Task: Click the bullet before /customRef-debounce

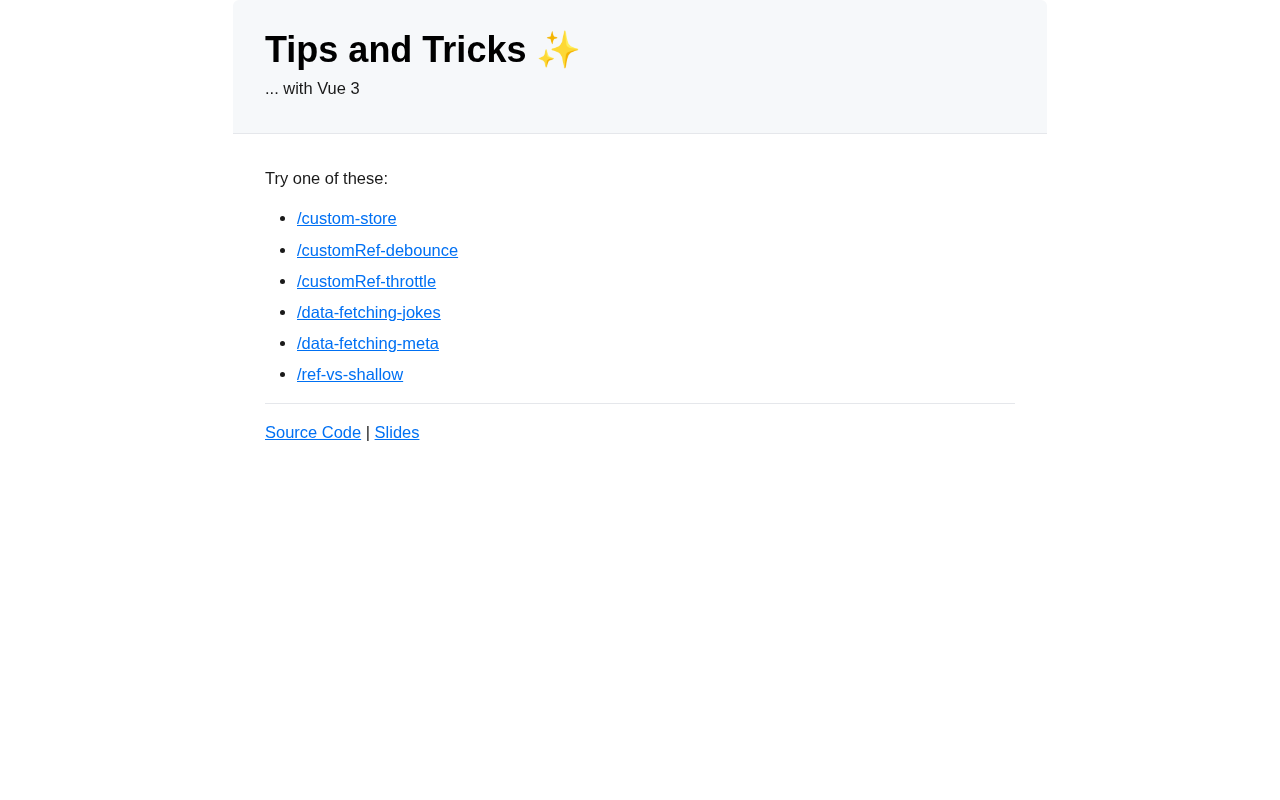Action: pyautogui.click(x=284, y=250)
